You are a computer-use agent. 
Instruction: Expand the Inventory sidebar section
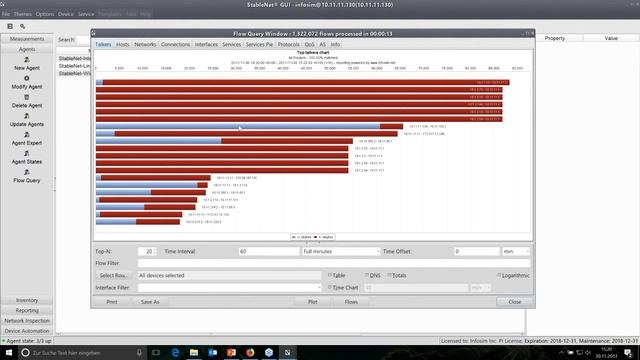click(x=27, y=300)
